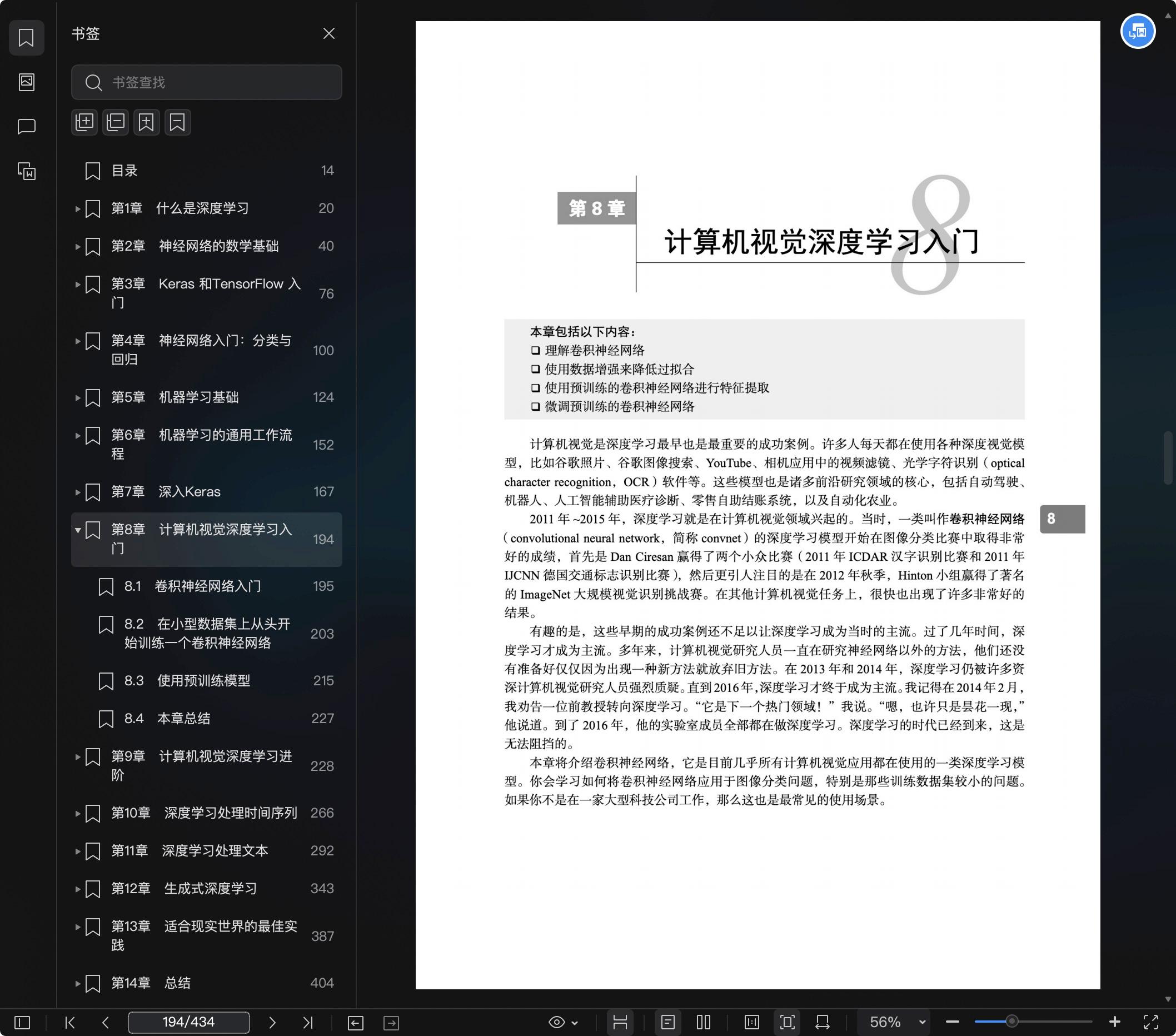Click the page number field 194/434
1176x1036 pixels.
click(189, 1022)
